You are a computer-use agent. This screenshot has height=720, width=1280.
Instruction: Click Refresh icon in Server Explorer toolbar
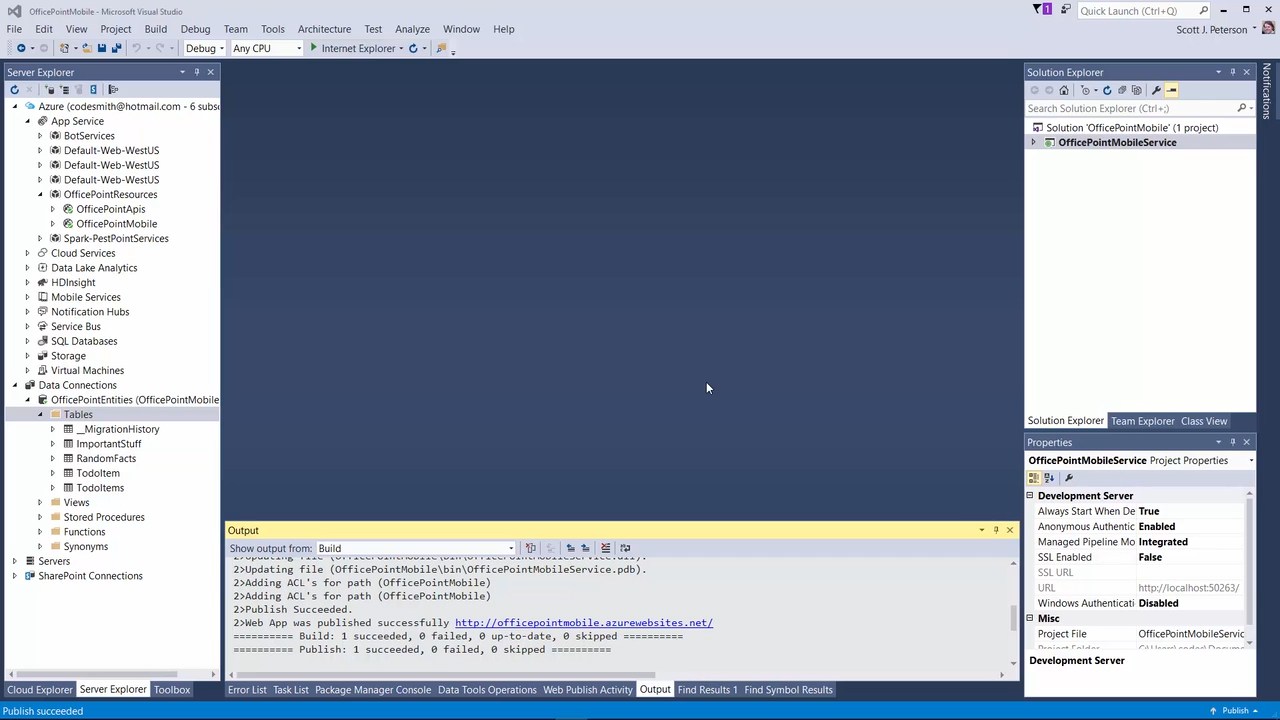[x=14, y=89]
